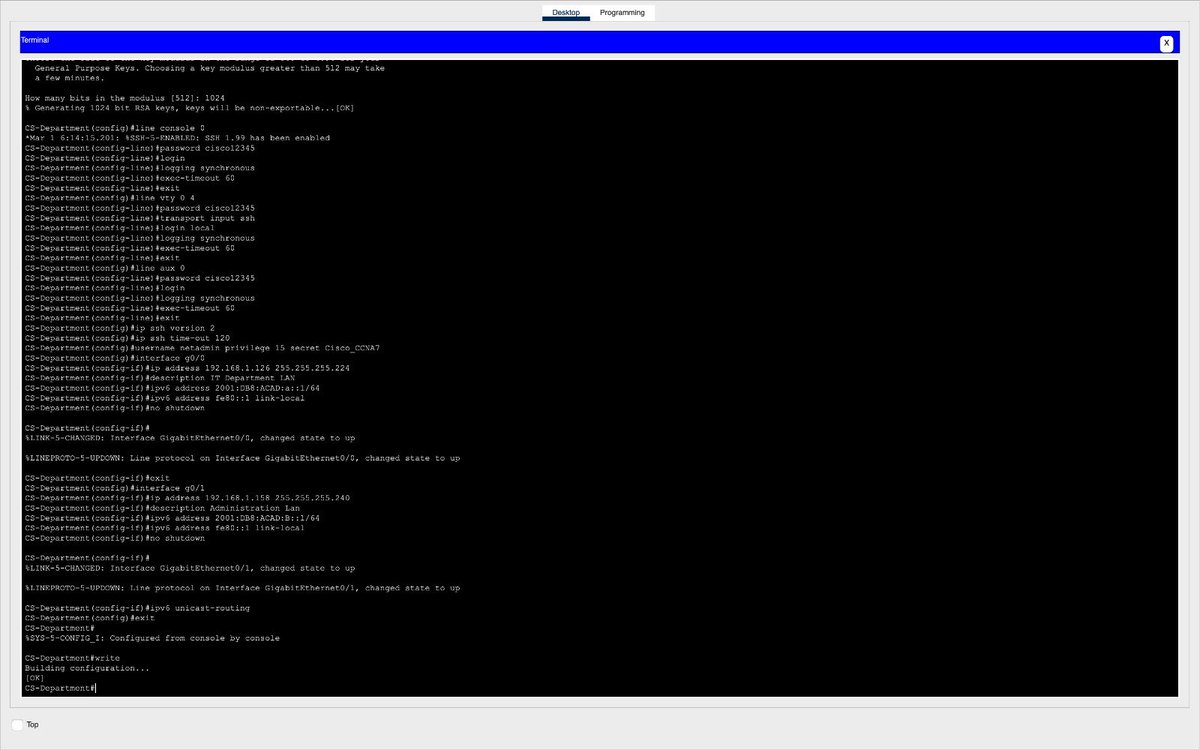
Task: Select the 'username netadmin privilege 15' line
Action: (x=202, y=348)
